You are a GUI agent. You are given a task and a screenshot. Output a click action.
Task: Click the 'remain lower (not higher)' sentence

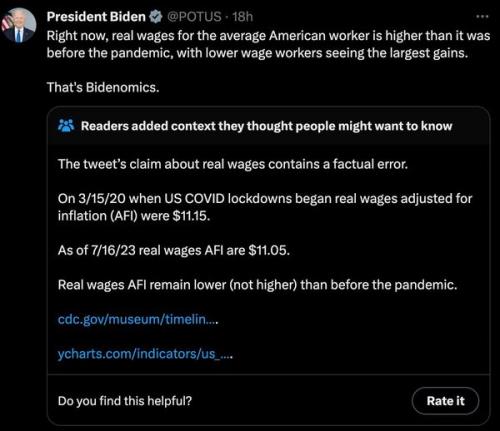(257, 285)
